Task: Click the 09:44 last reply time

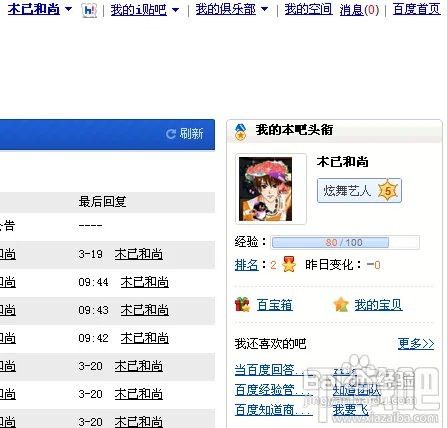Action: click(93, 282)
